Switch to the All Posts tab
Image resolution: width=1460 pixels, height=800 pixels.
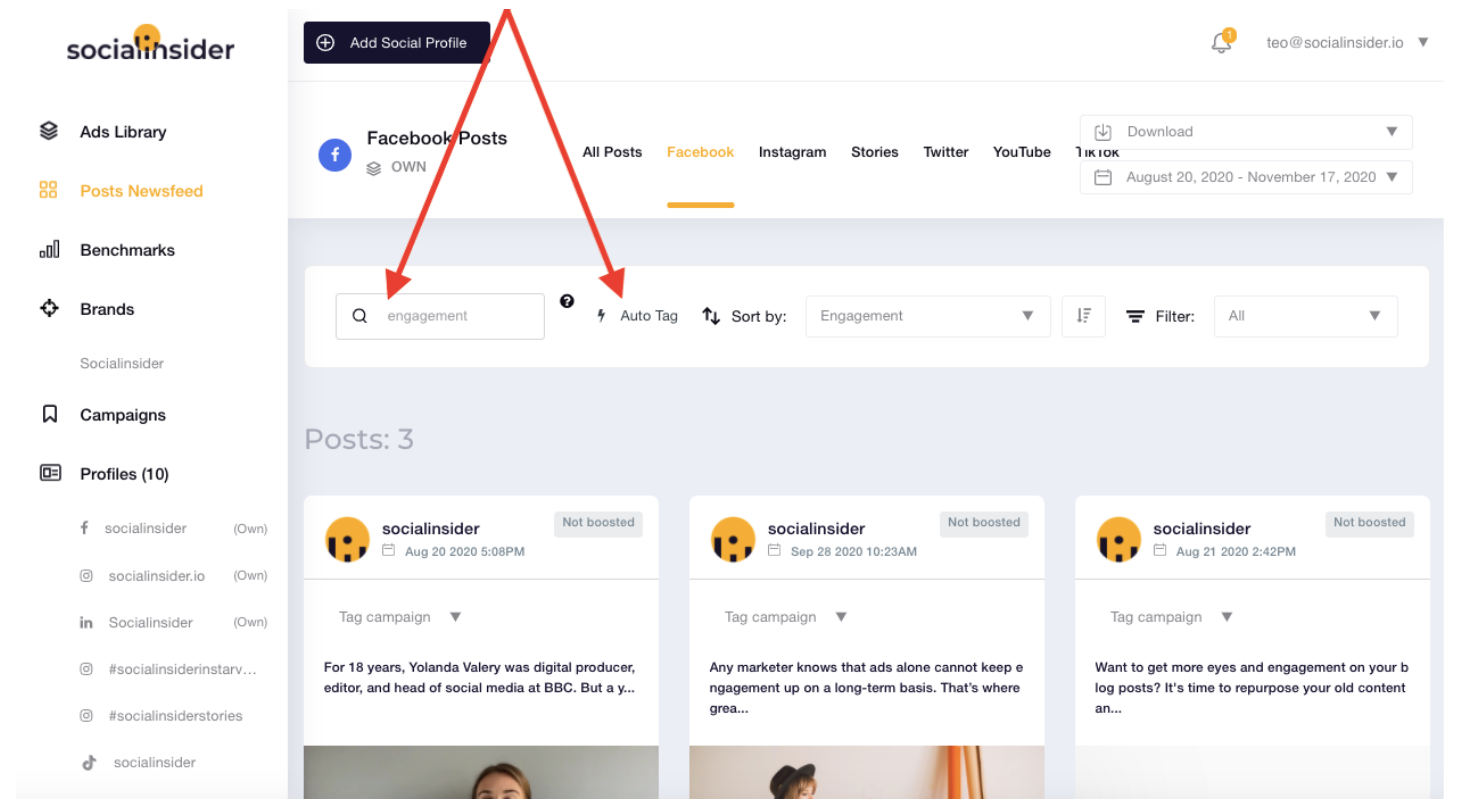[x=612, y=152]
